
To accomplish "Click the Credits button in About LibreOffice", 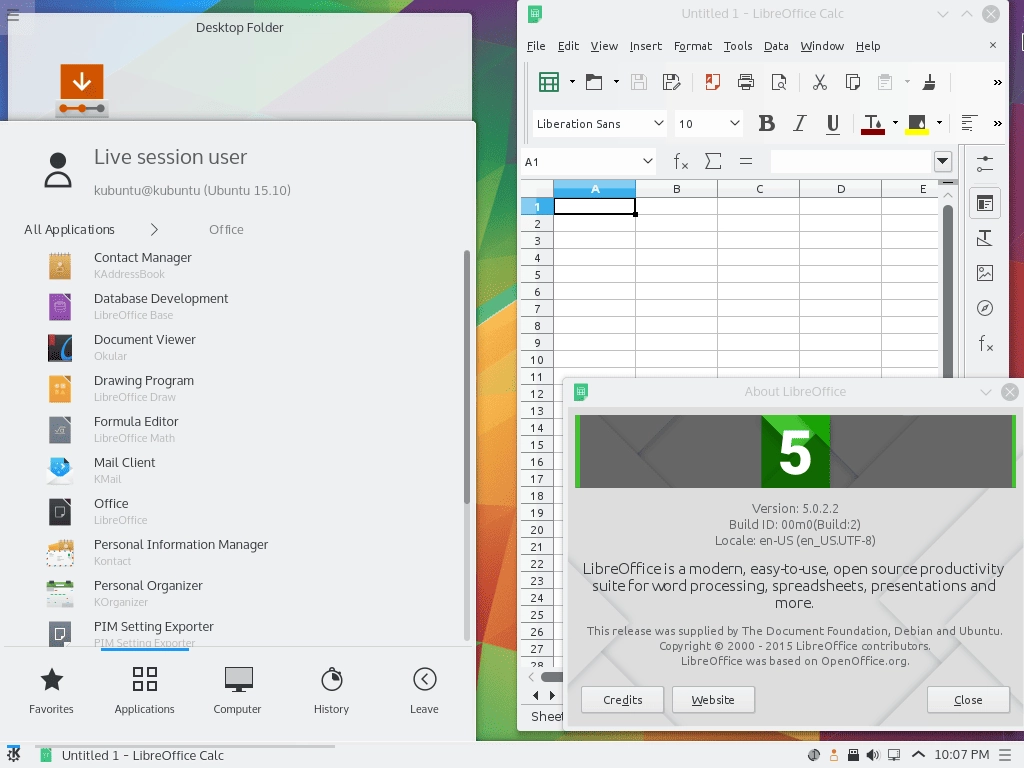I will pos(622,699).
